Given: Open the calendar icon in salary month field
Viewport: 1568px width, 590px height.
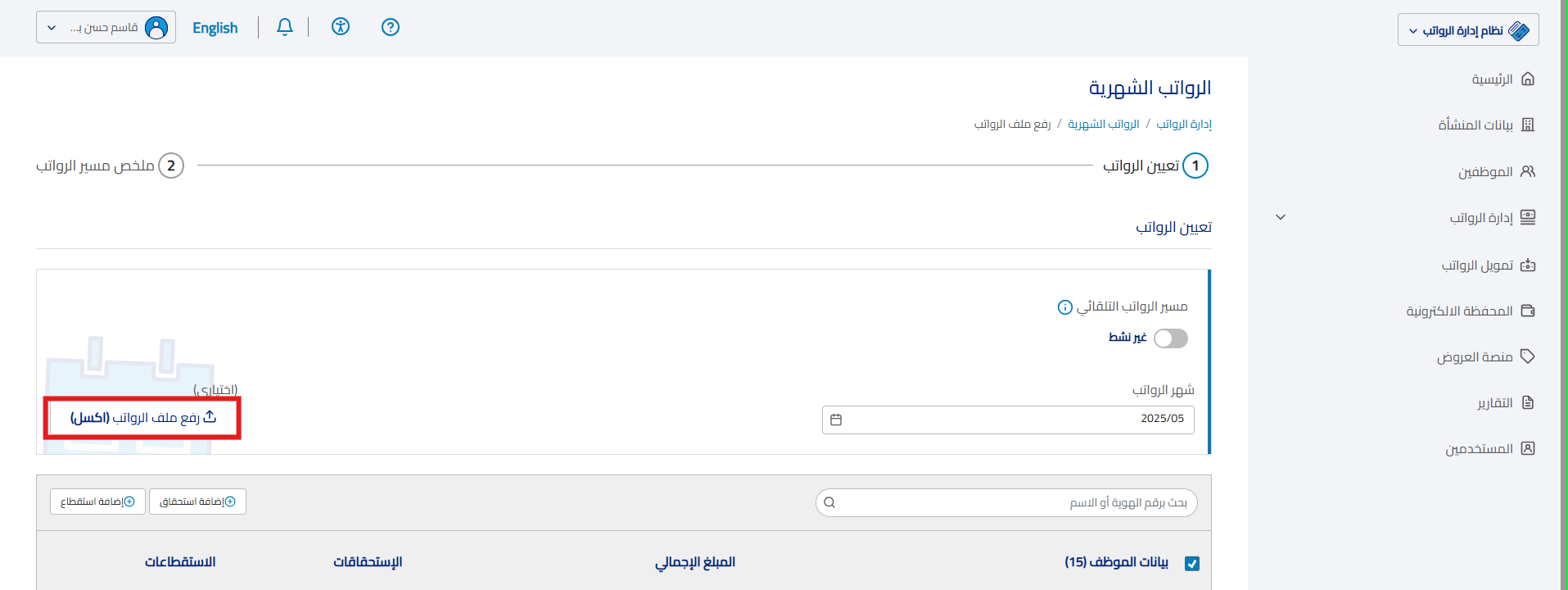Looking at the screenshot, I should (x=836, y=420).
